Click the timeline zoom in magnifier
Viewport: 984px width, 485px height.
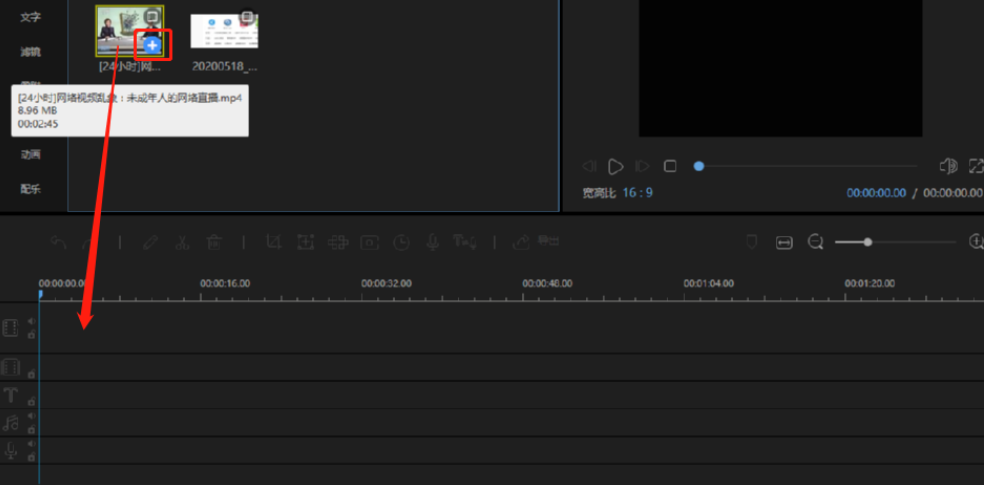976,242
